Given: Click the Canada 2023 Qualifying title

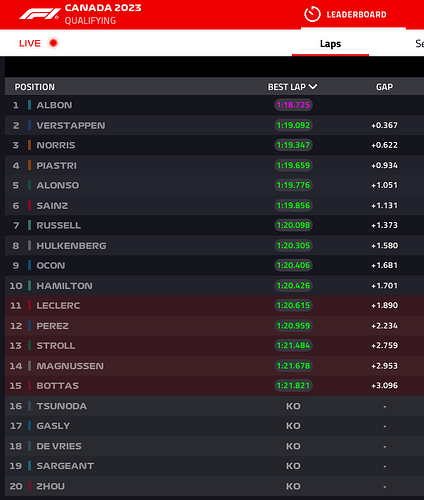Looking at the screenshot, I should [103, 14].
